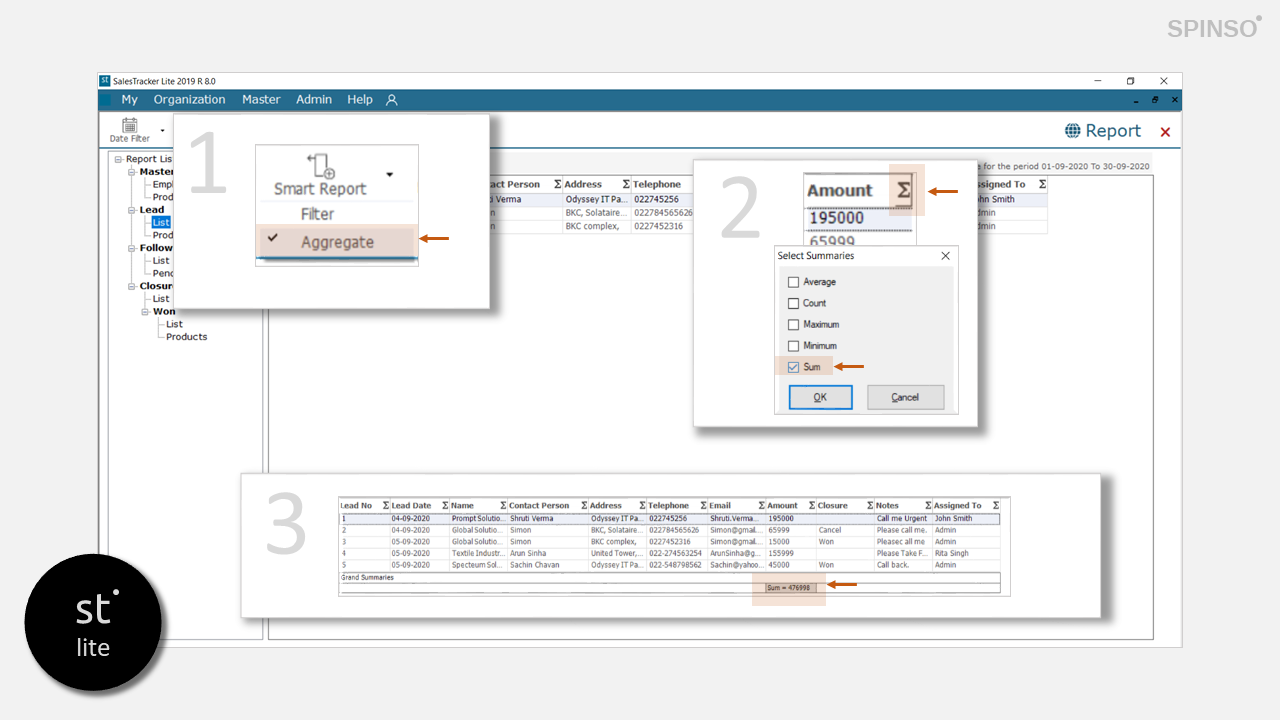Tick the Count checkbox

point(794,303)
